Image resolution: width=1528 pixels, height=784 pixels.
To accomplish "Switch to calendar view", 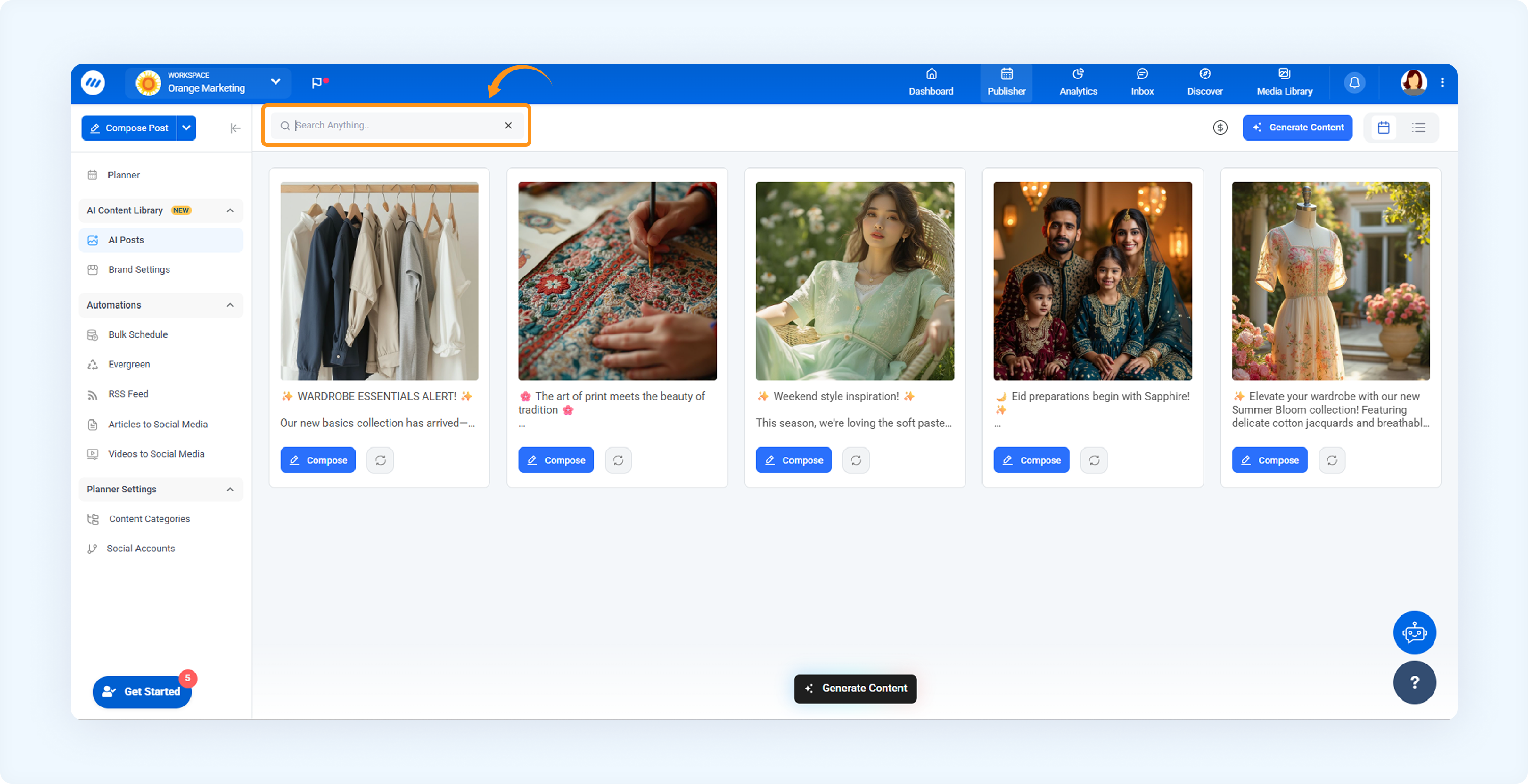I will [1383, 127].
